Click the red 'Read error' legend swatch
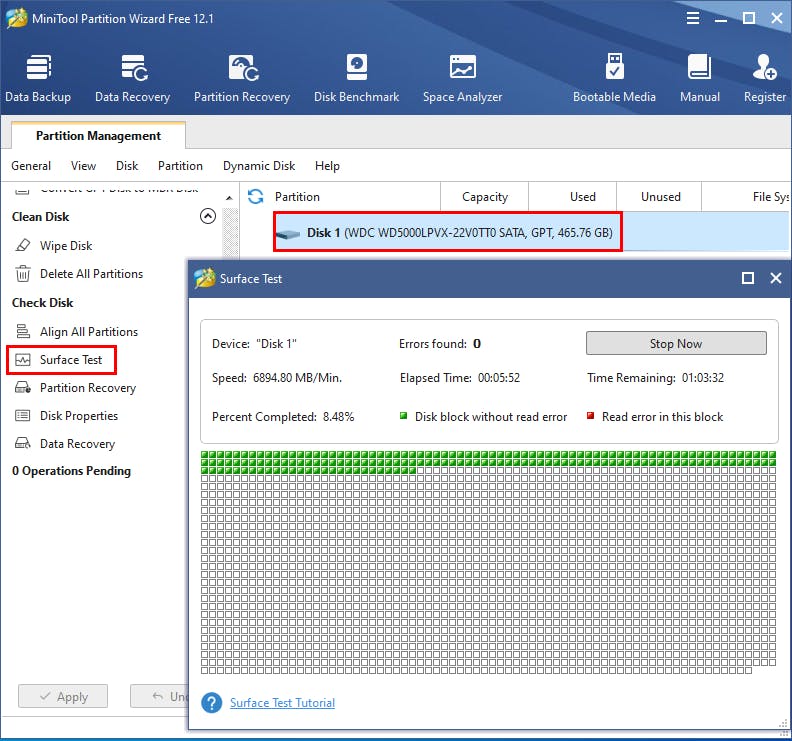Screen dimensions: 792x741 pos(590,416)
